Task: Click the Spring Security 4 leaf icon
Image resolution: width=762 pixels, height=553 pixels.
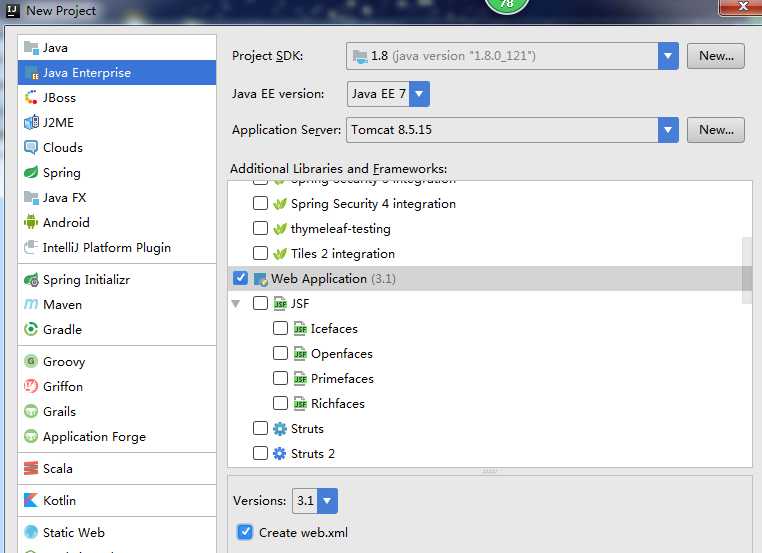Action: (280, 204)
